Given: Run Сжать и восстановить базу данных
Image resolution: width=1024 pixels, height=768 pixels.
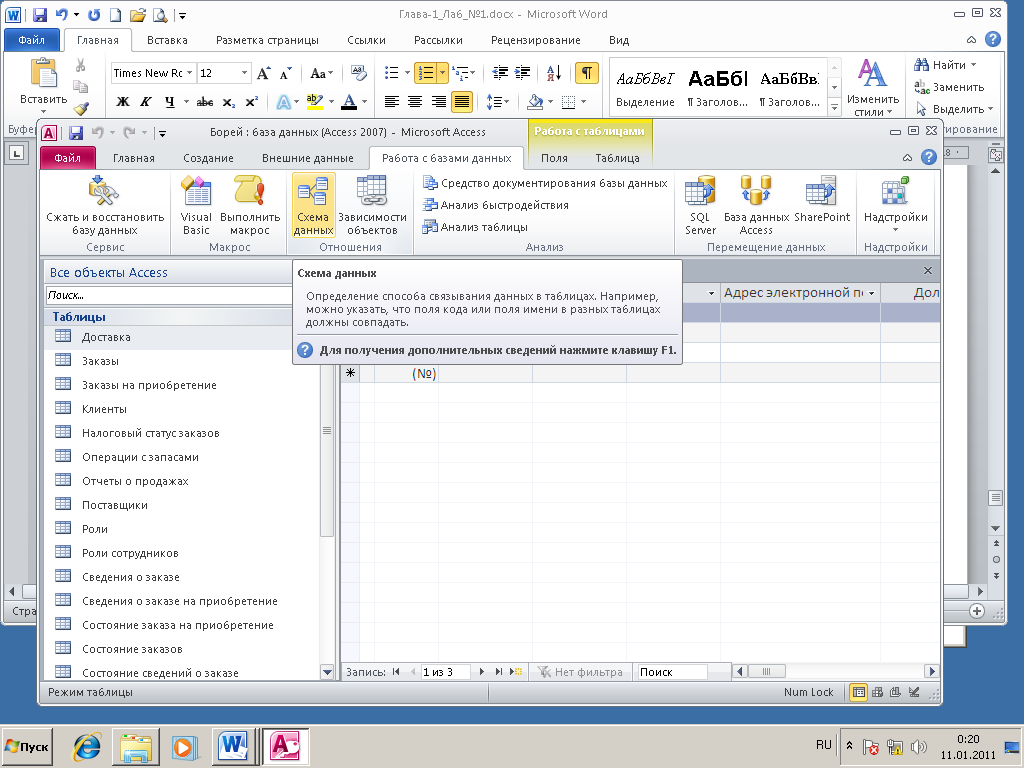Looking at the screenshot, I should (x=104, y=204).
